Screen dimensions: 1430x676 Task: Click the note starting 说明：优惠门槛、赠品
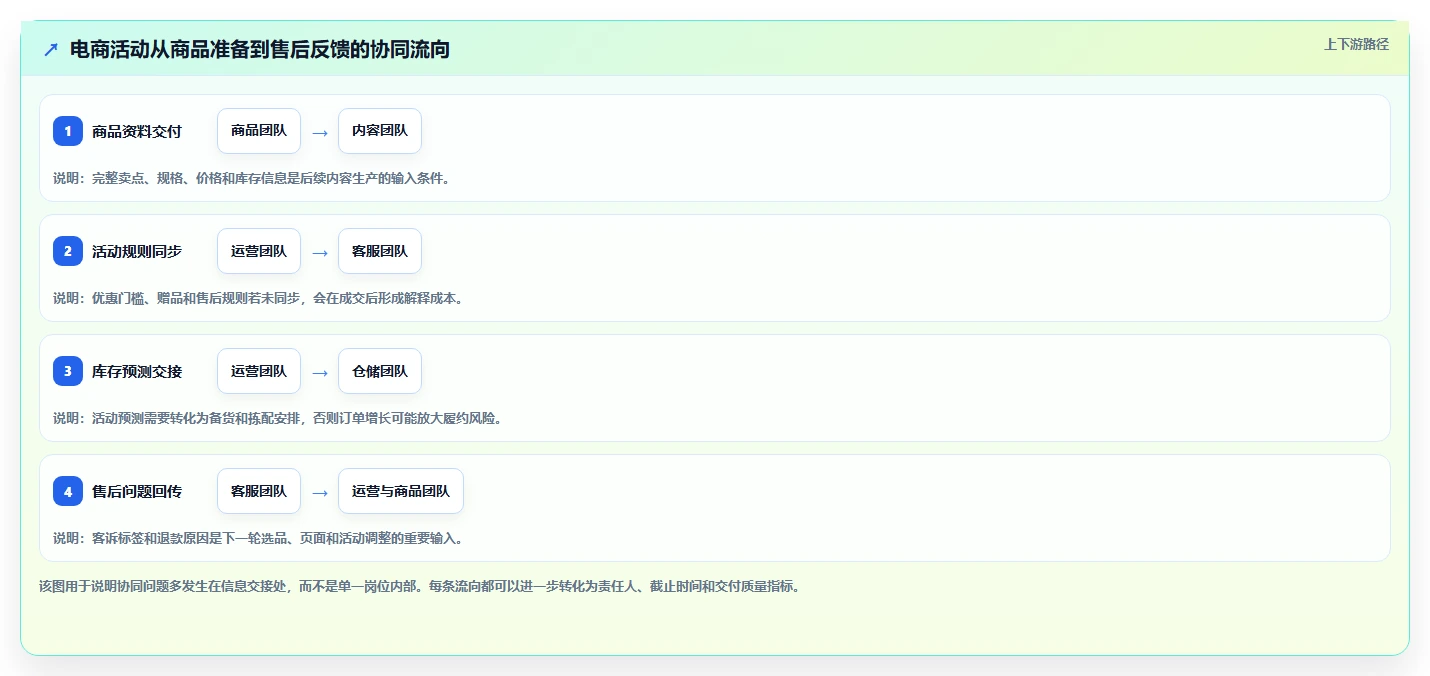tap(257, 298)
